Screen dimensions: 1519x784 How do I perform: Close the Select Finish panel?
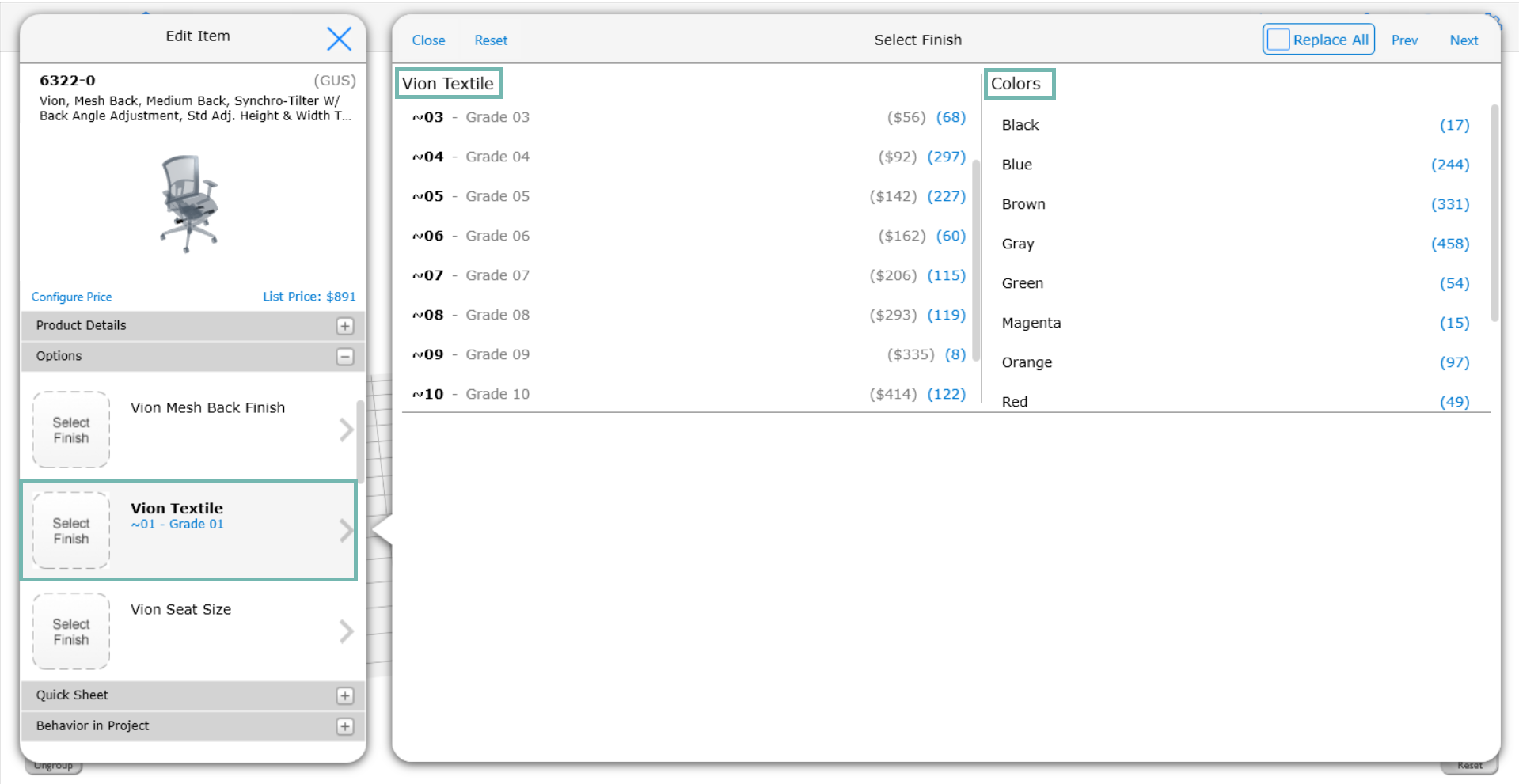coord(428,40)
